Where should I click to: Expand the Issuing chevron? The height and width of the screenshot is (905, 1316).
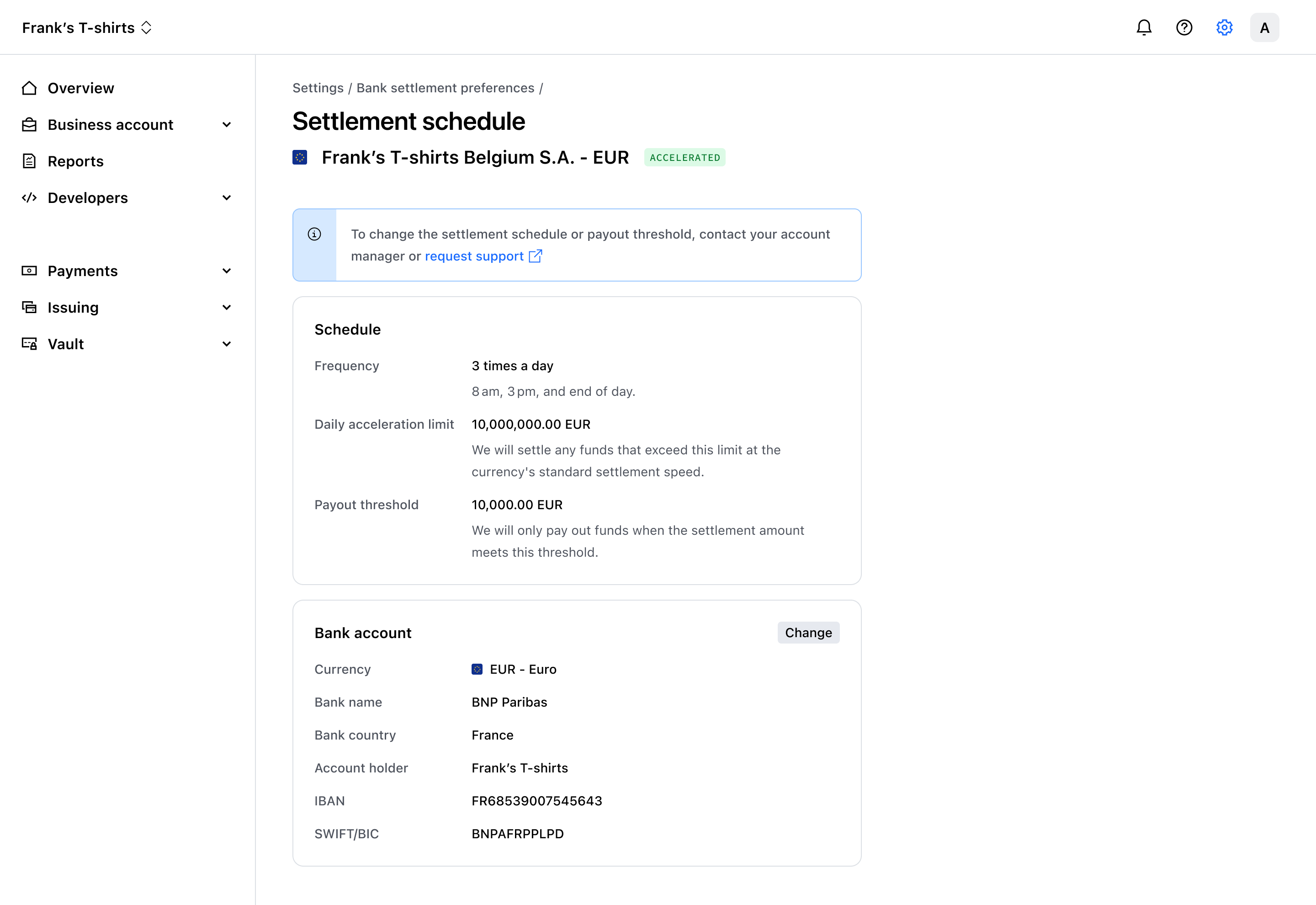(227, 307)
